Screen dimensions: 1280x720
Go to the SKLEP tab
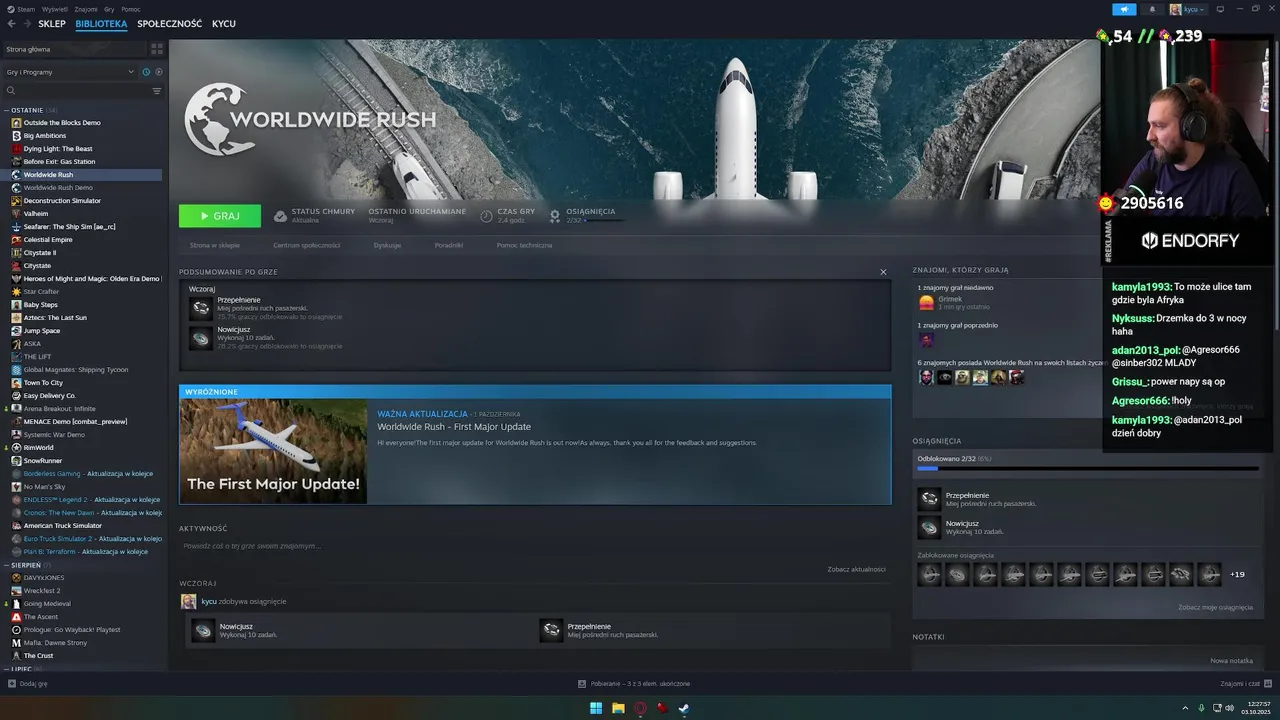(52, 24)
